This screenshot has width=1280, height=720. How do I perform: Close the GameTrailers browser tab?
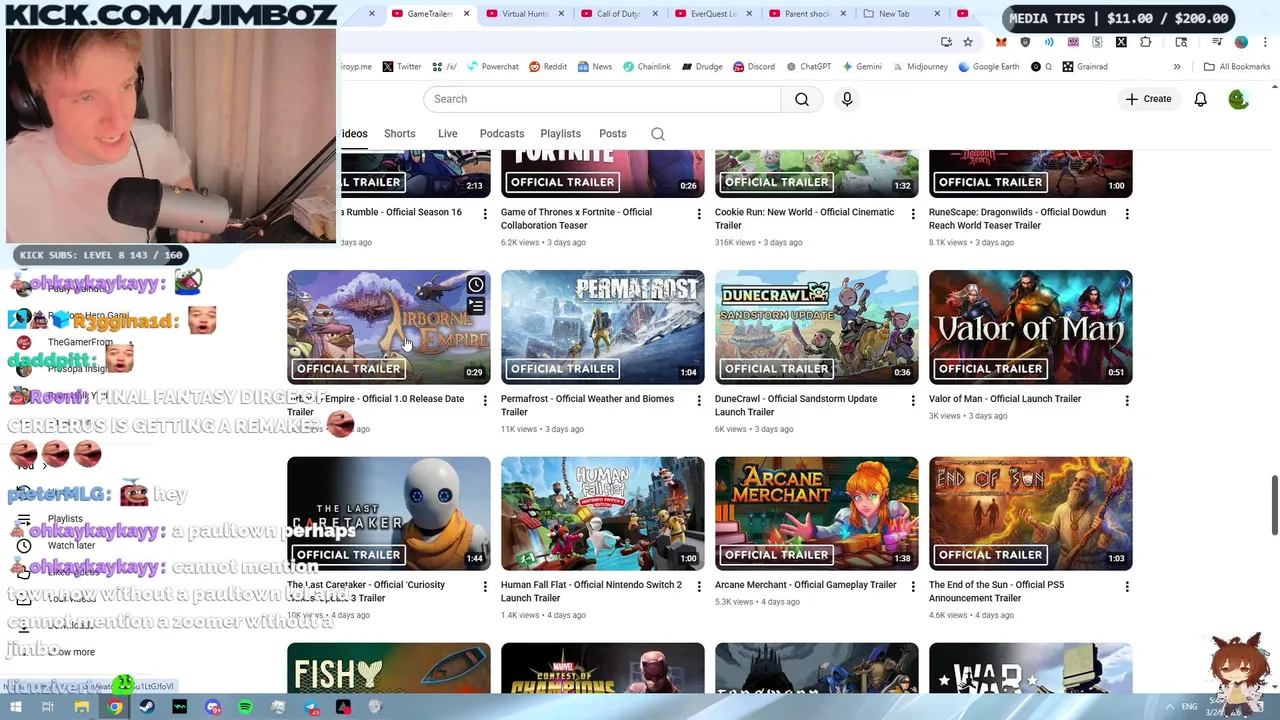466,14
